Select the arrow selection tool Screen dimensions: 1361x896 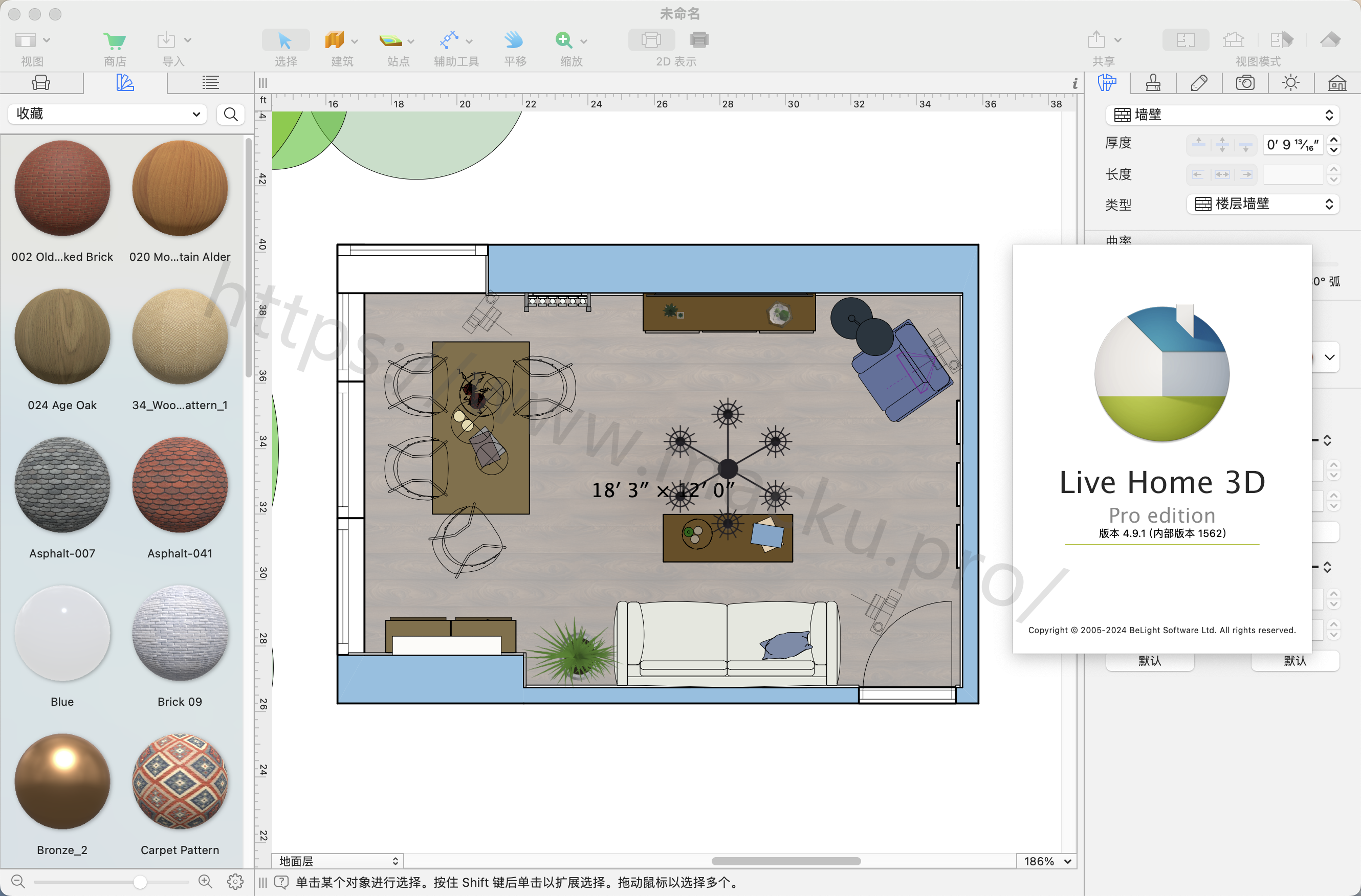click(x=285, y=40)
